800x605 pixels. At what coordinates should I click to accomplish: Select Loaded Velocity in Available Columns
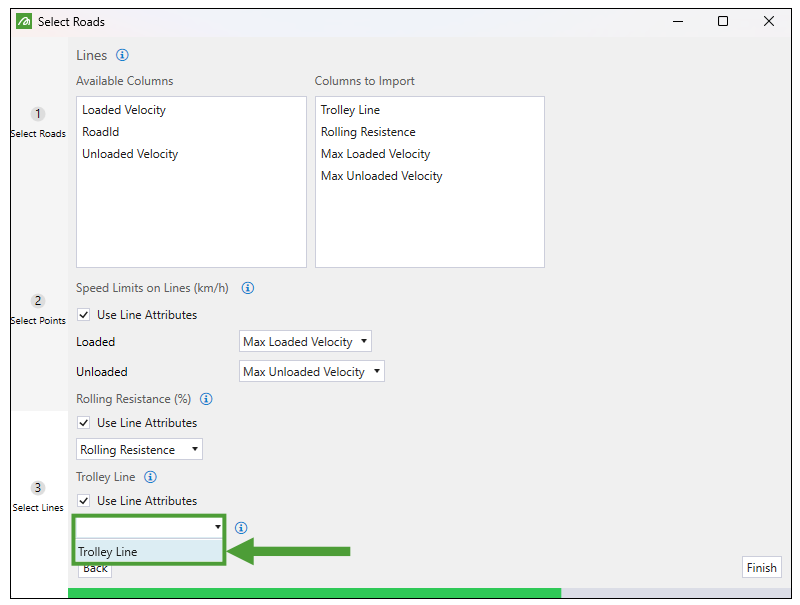[124, 110]
